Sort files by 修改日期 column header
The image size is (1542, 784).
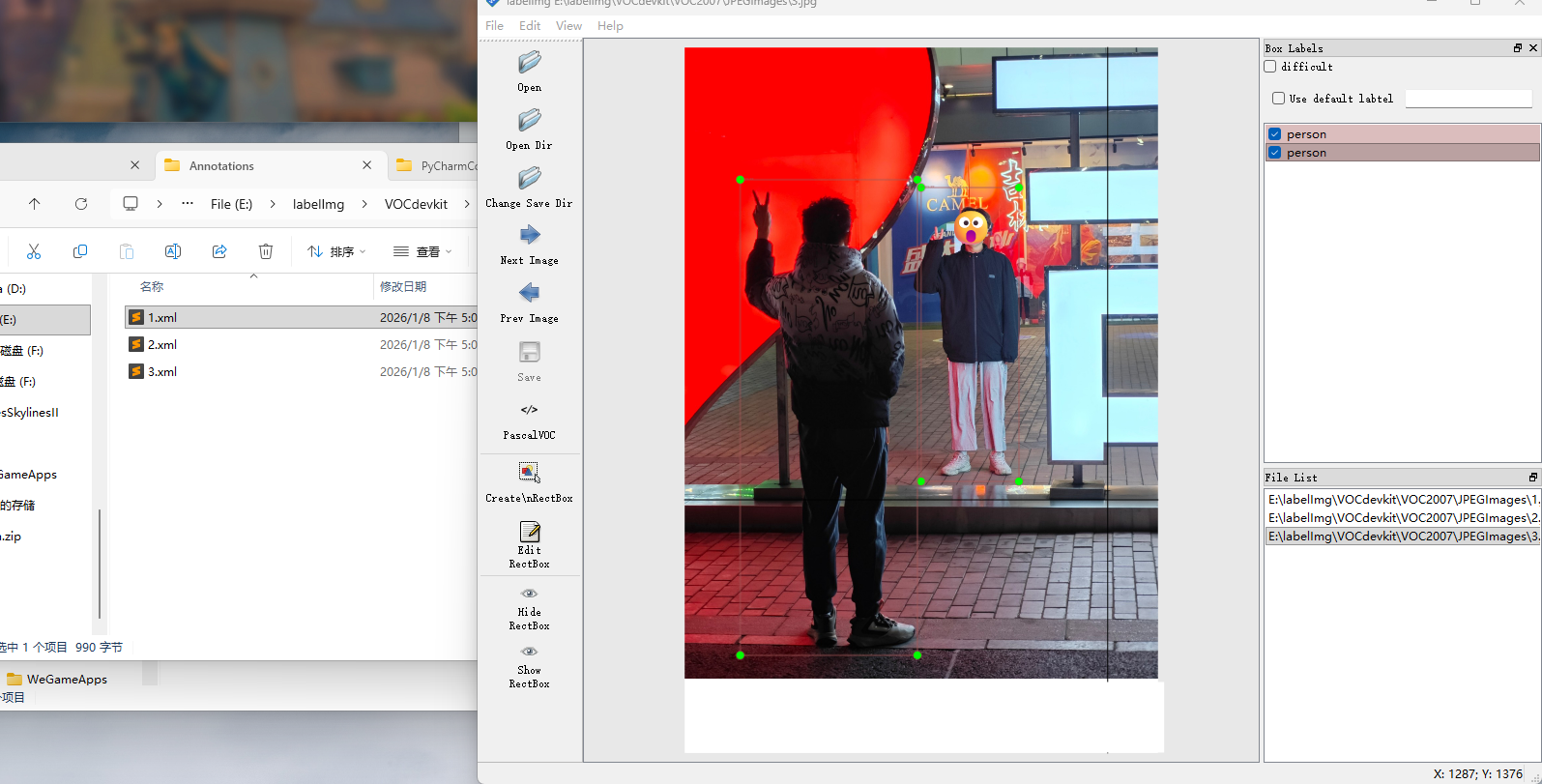(403, 287)
